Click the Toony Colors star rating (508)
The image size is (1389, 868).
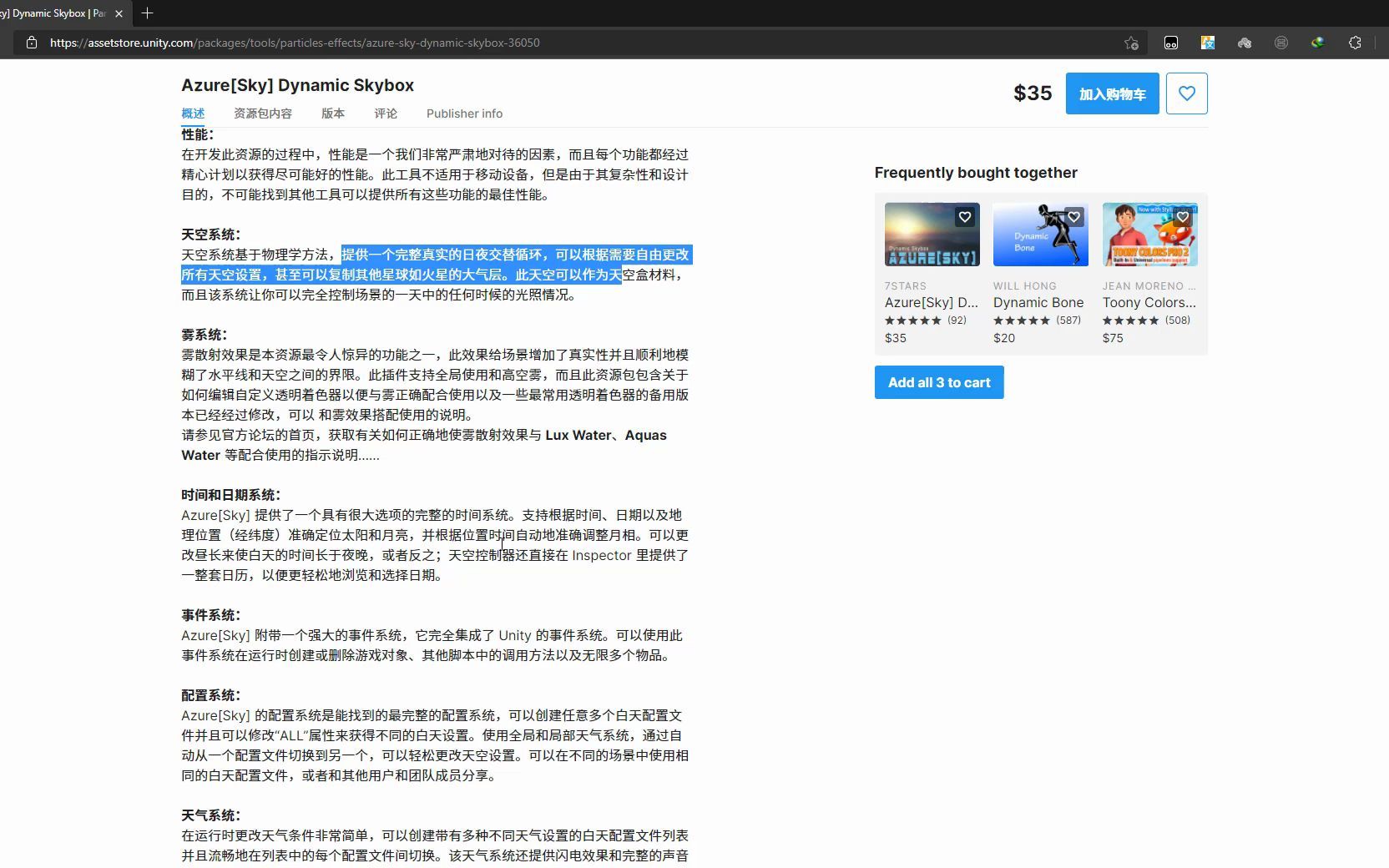pos(1147,320)
